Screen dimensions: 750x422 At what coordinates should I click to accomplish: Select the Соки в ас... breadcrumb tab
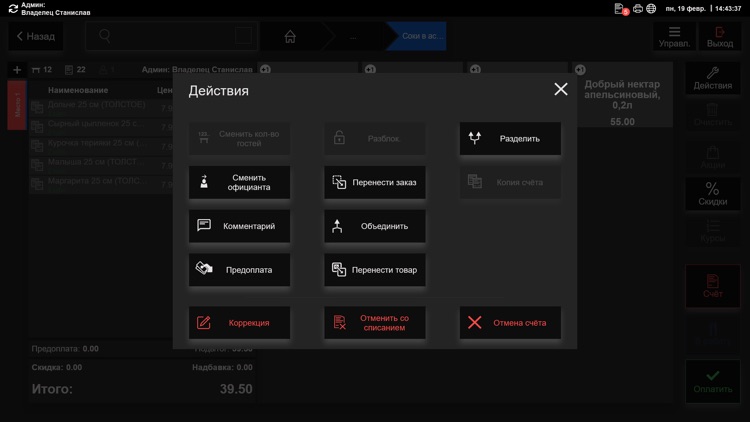[417, 36]
